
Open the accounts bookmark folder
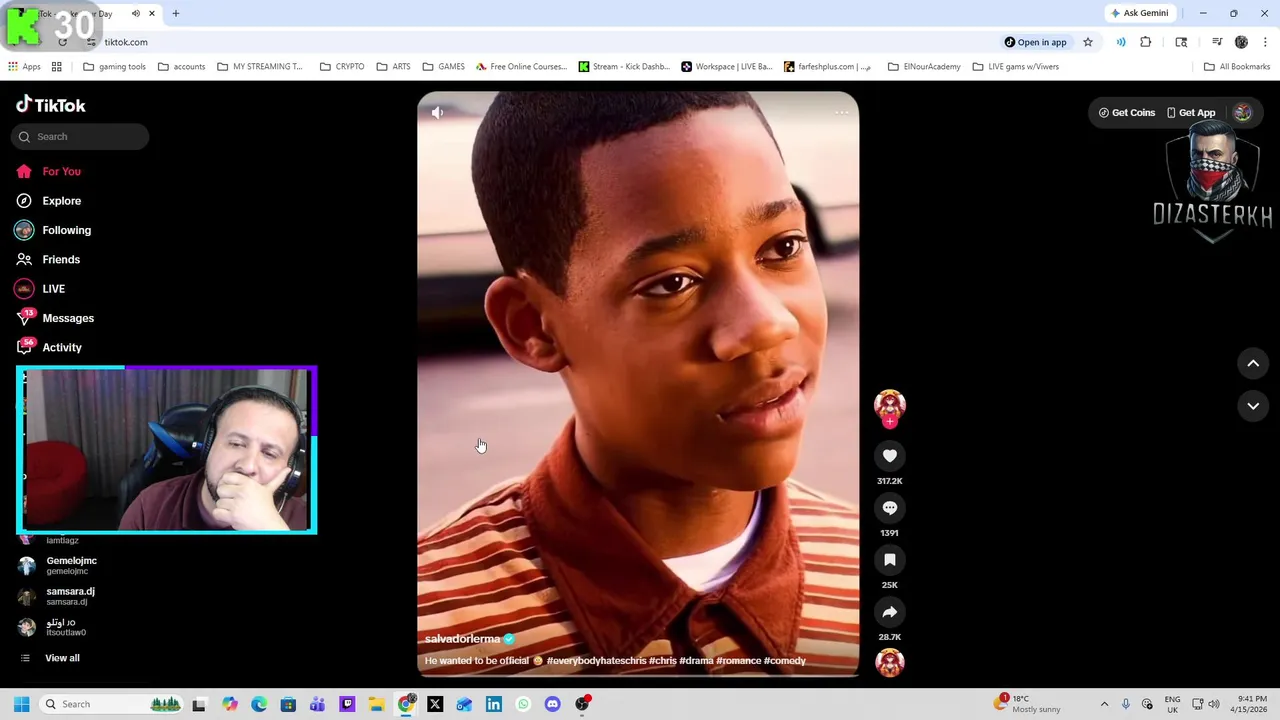click(x=181, y=67)
